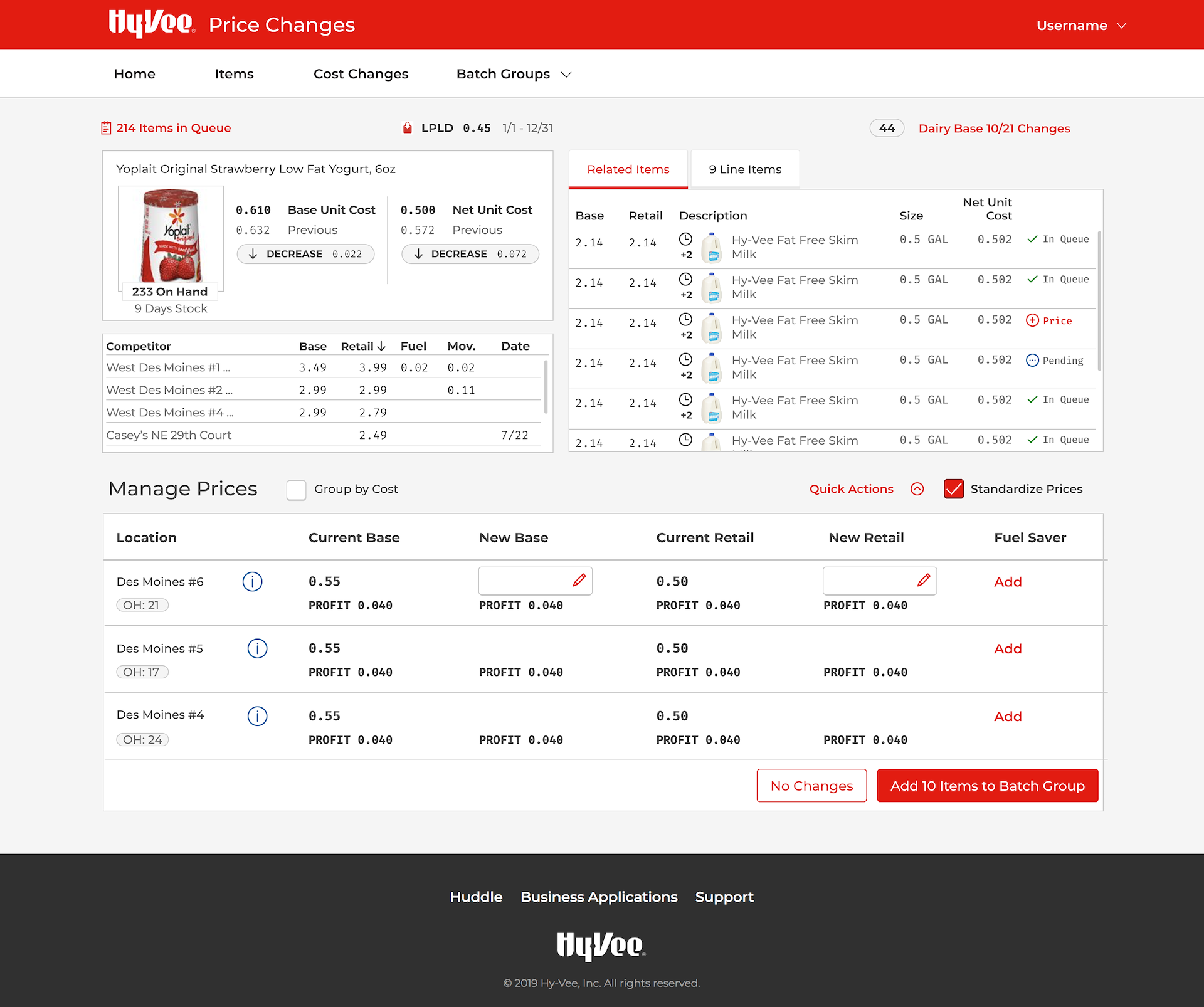Open Cost Changes navigation item
The height and width of the screenshot is (1007, 1204).
361,74
